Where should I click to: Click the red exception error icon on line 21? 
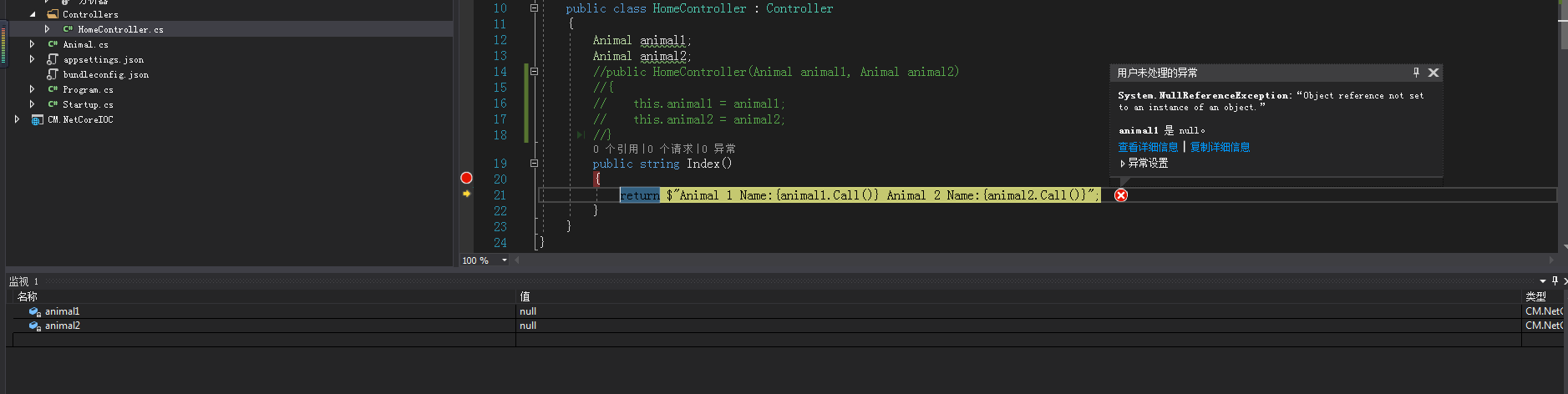[1121, 195]
